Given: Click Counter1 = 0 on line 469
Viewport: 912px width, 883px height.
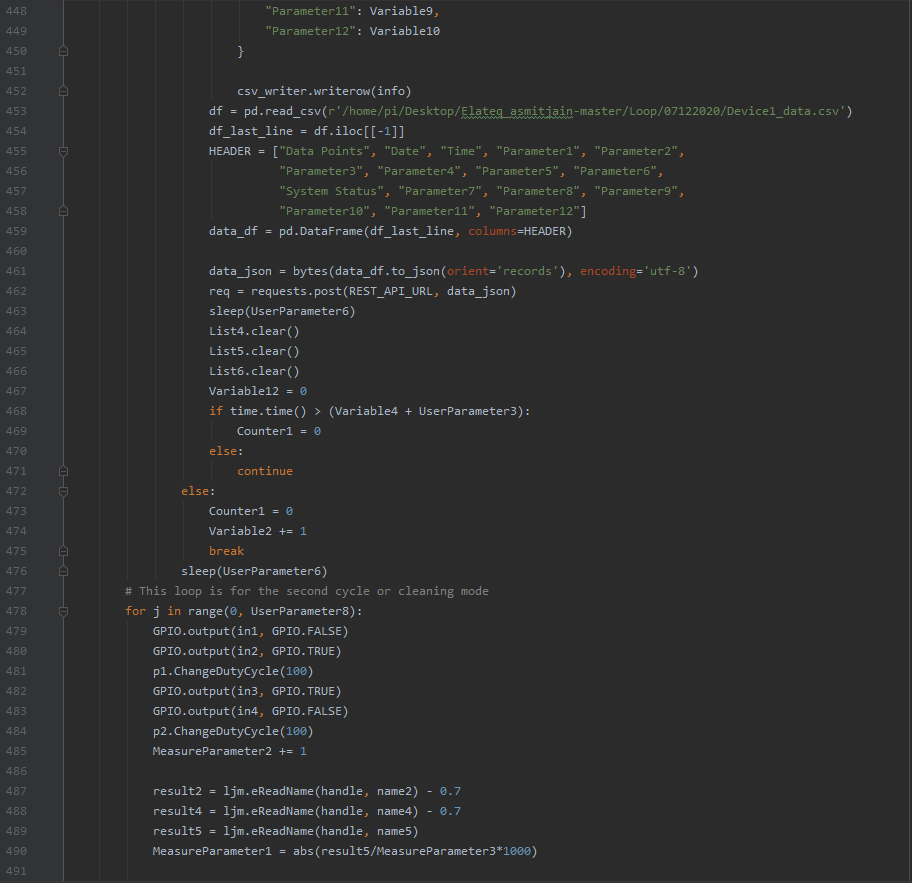Looking at the screenshot, I should (x=279, y=431).
